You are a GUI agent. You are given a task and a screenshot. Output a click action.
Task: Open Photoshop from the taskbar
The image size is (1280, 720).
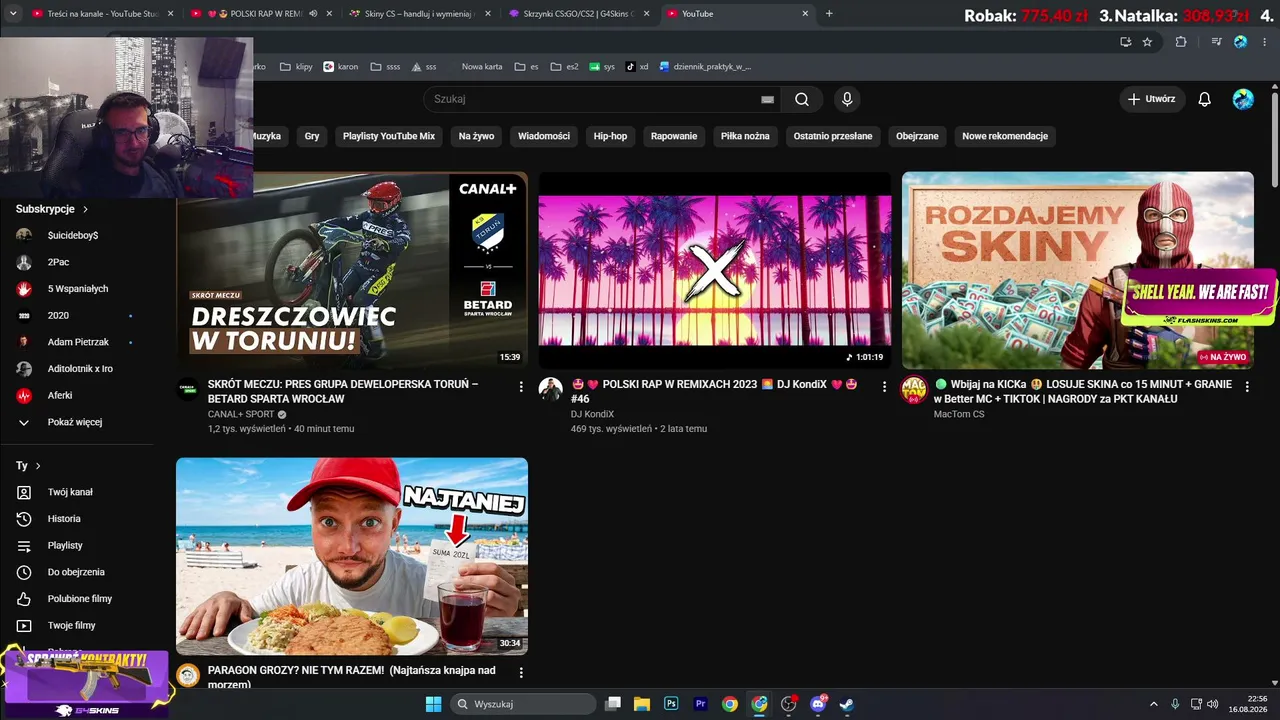[671, 704]
